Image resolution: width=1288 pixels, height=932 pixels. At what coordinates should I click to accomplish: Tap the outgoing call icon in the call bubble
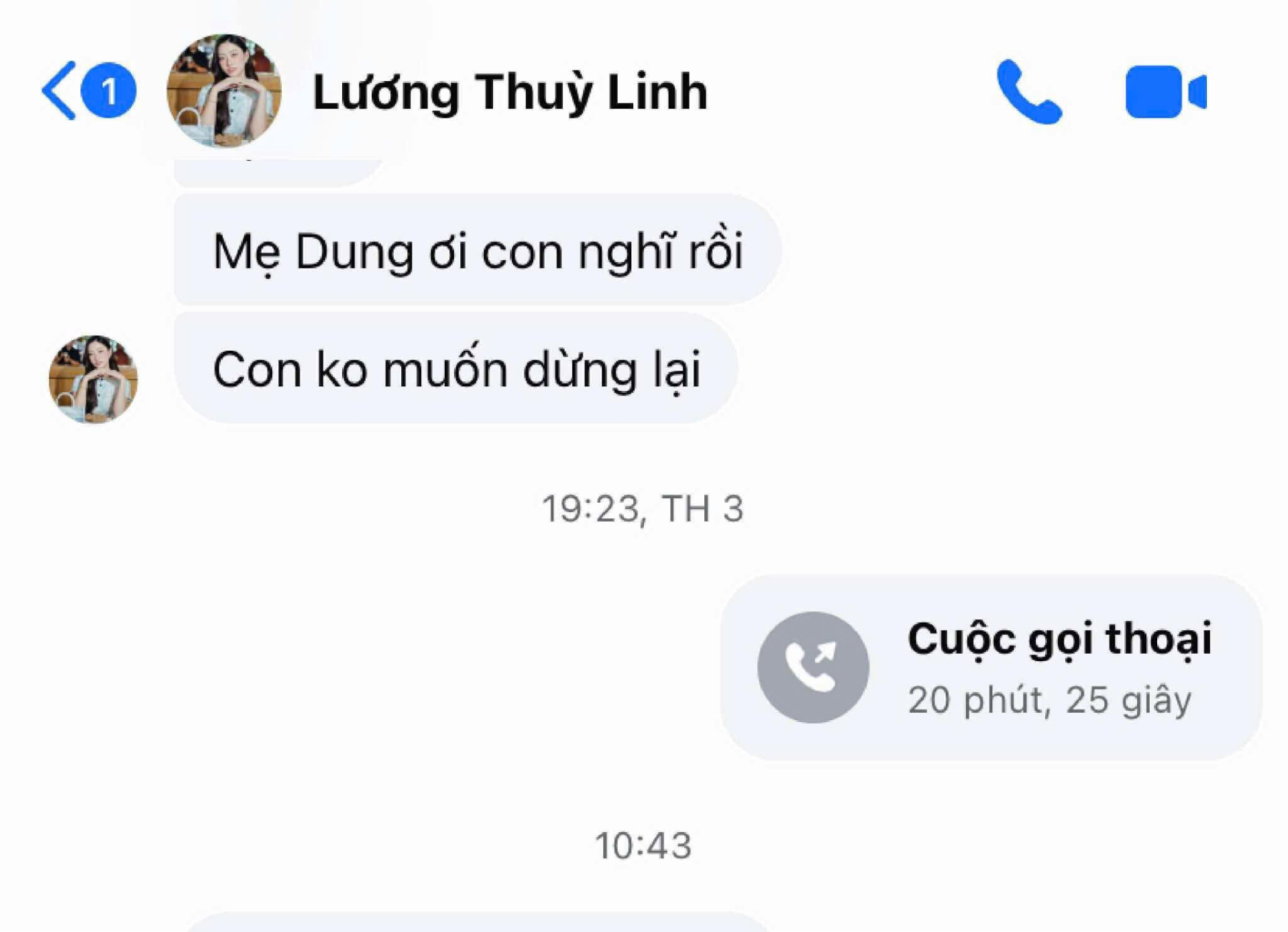click(x=813, y=667)
